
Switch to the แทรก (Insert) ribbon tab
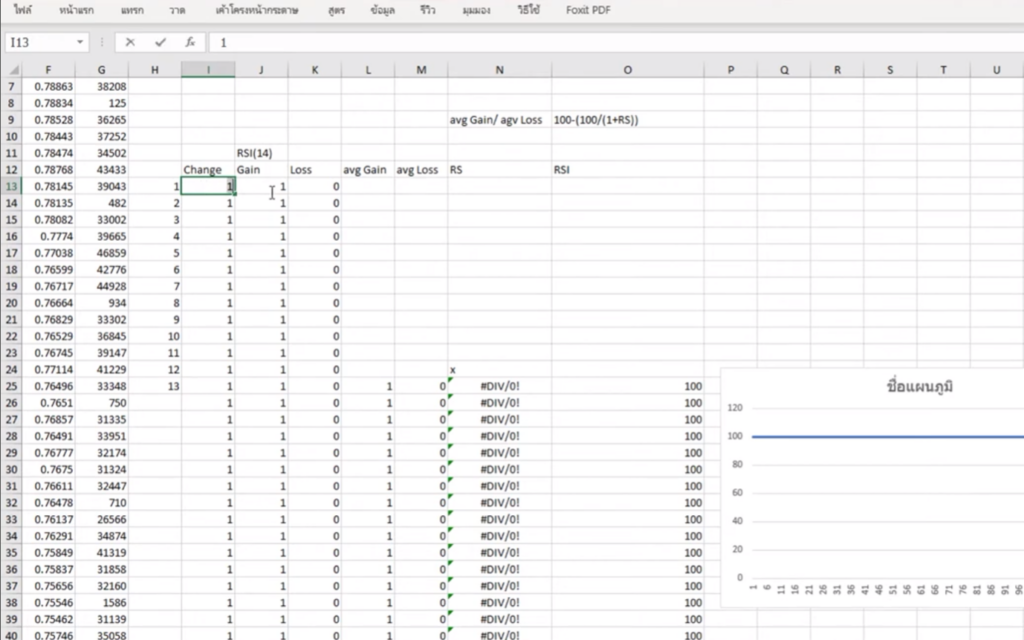(133, 10)
